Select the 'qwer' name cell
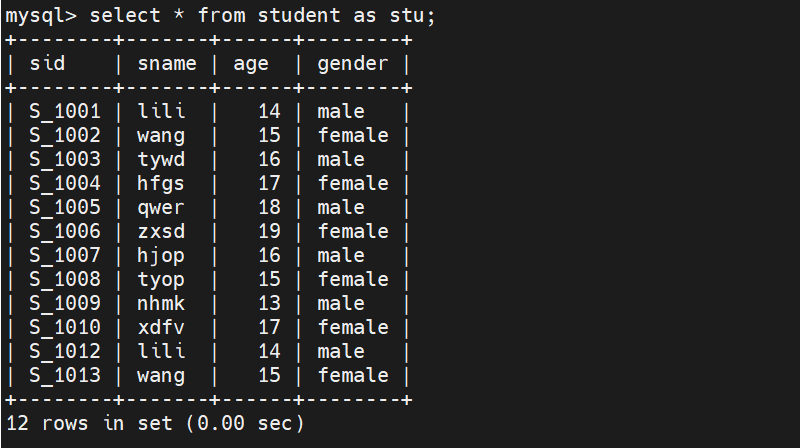Screen dimensions: 800x448 [x=161, y=208]
